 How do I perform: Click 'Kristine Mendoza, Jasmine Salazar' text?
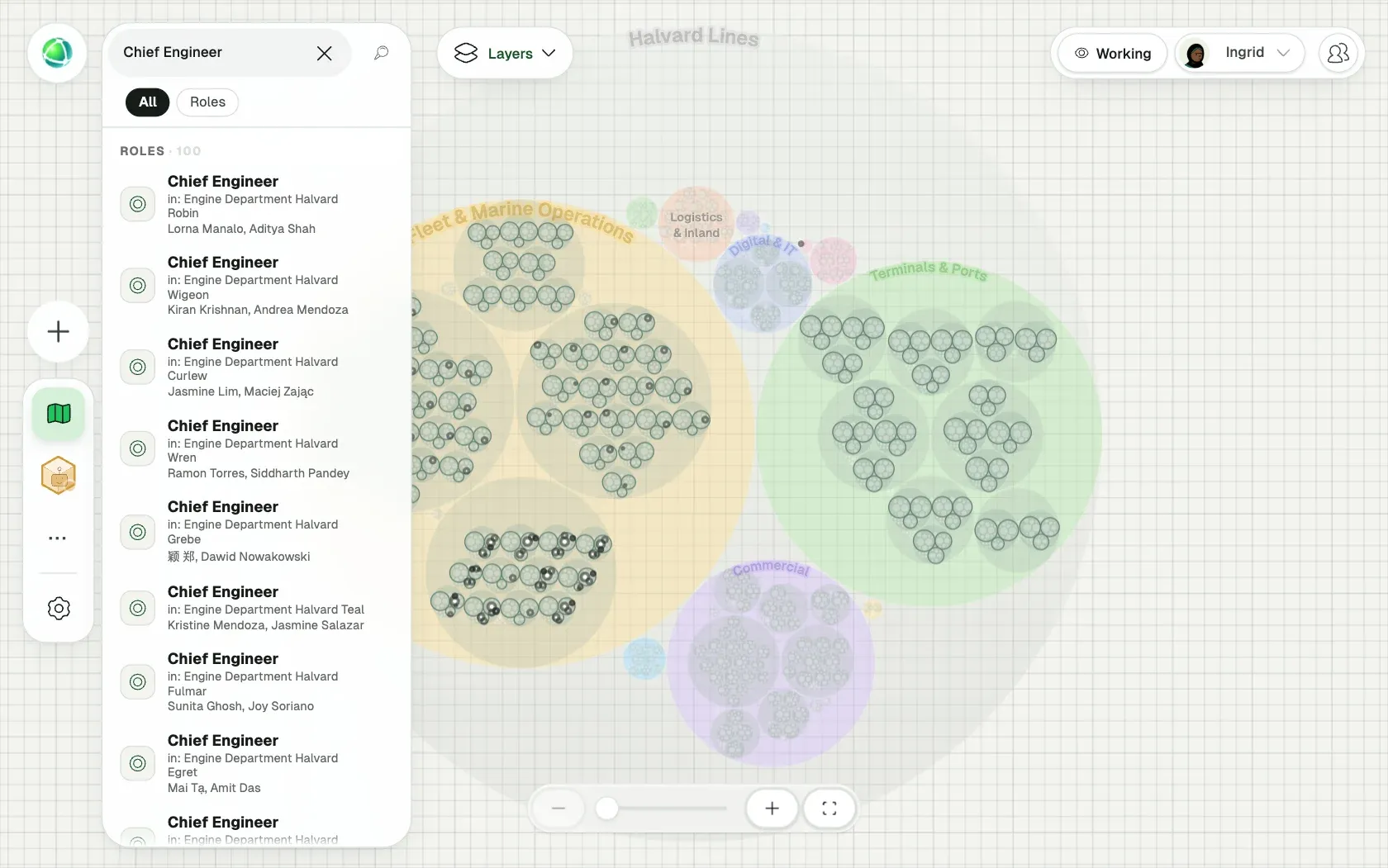(265, 625)
